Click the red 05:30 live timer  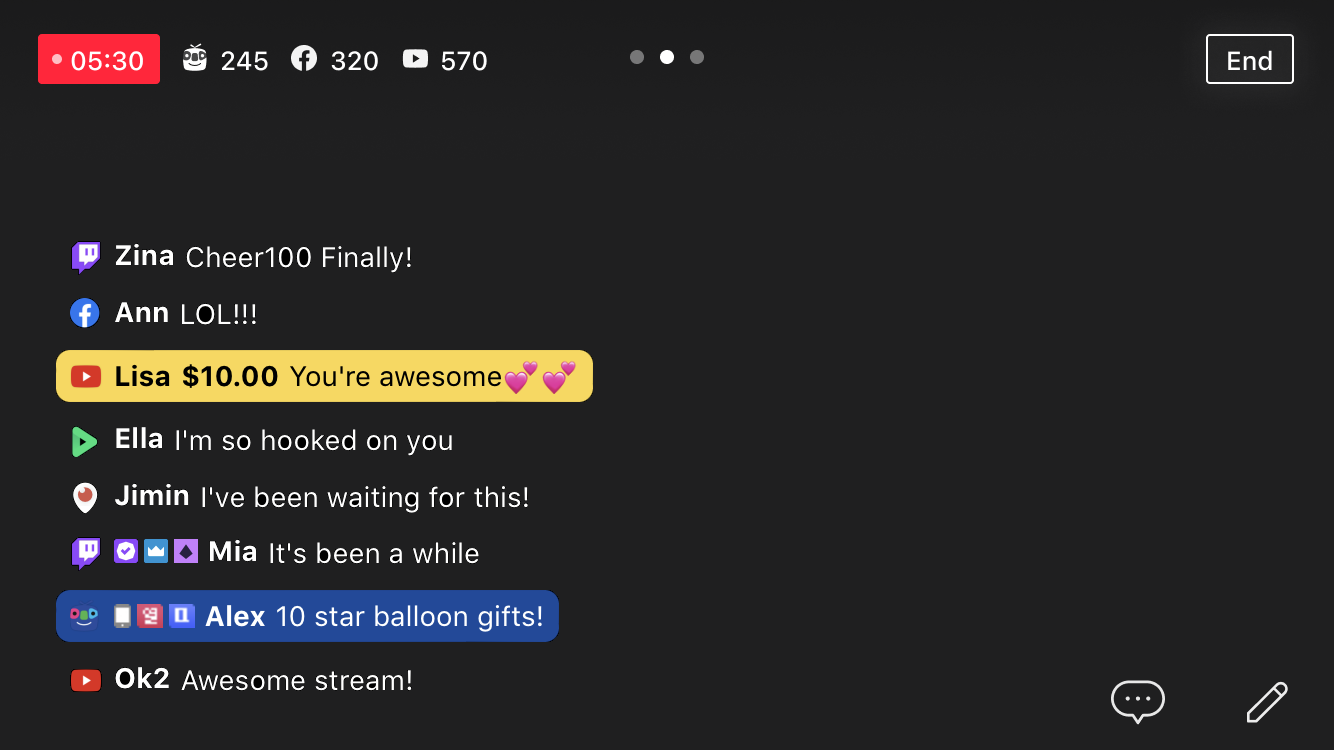tap(99, 60)
